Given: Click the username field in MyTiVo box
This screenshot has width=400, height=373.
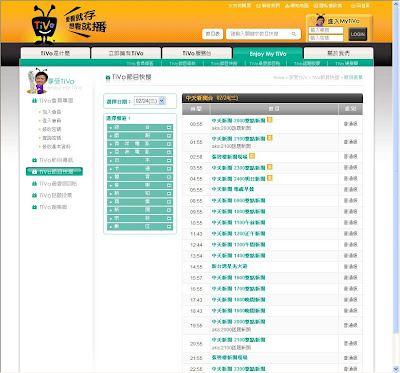Looking at the screenshot, I should (x=326, y=30).
